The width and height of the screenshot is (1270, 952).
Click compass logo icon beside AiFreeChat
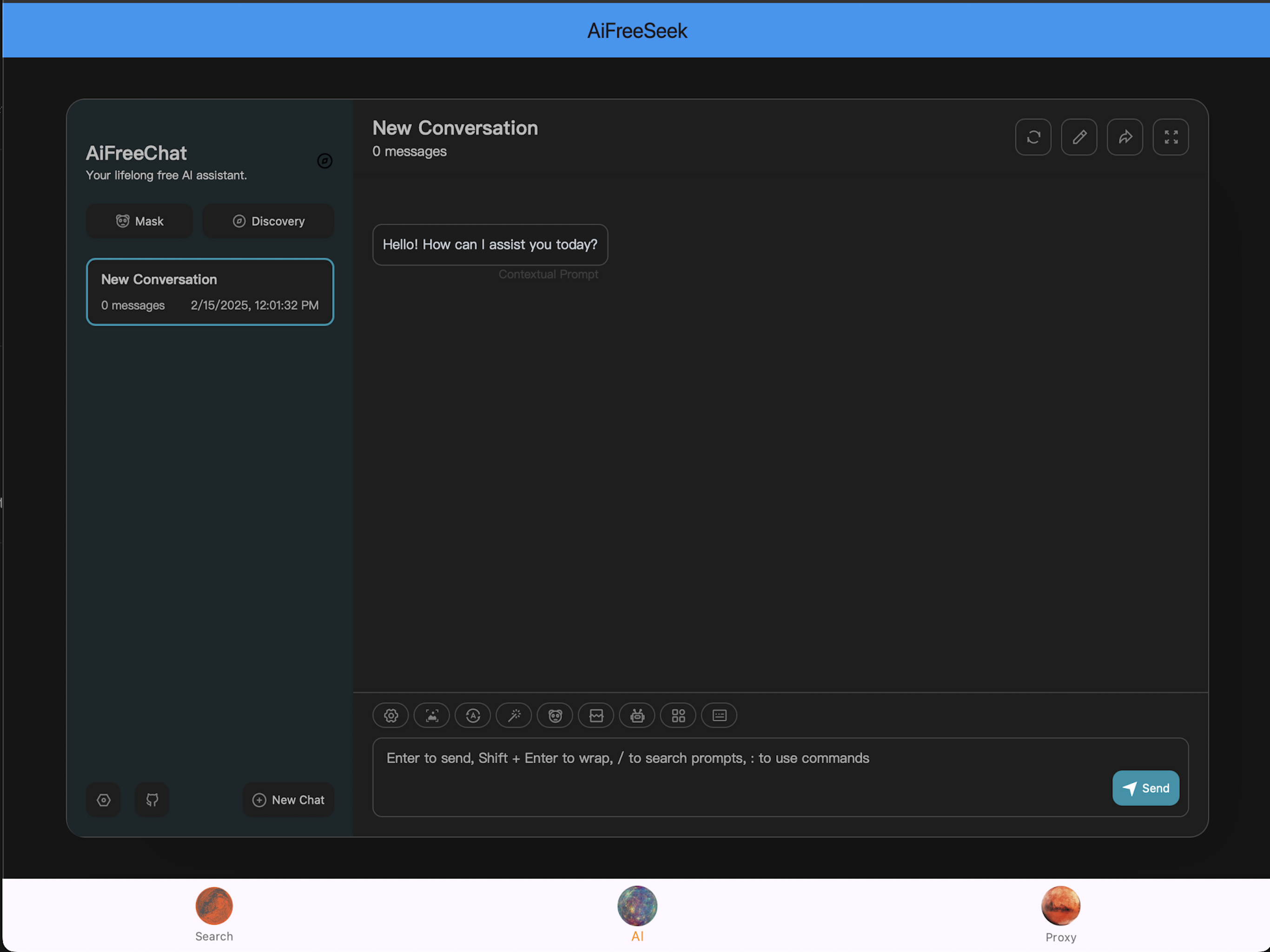click(x=325, y=161)
